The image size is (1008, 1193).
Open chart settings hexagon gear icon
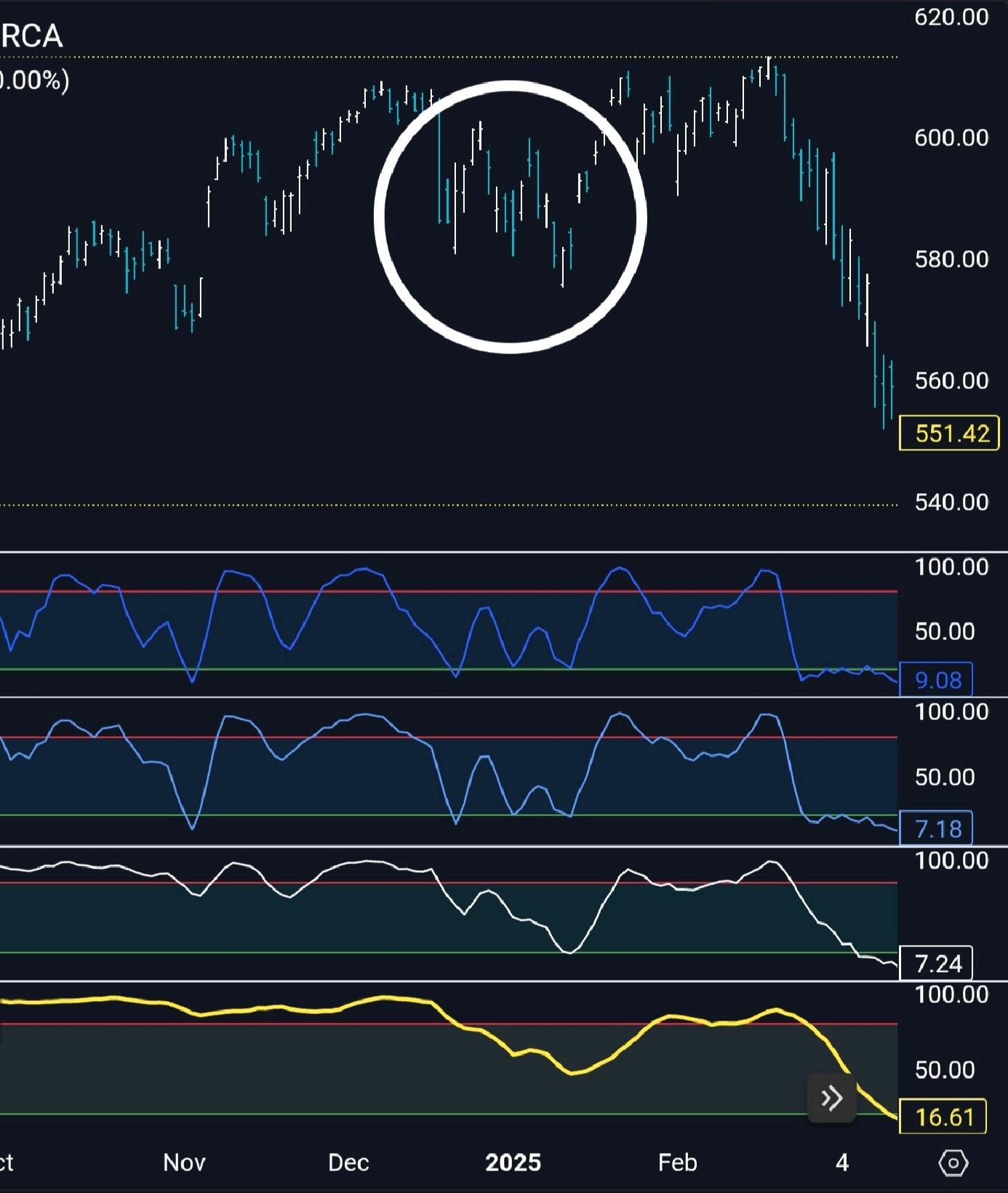click(953, 1162)
